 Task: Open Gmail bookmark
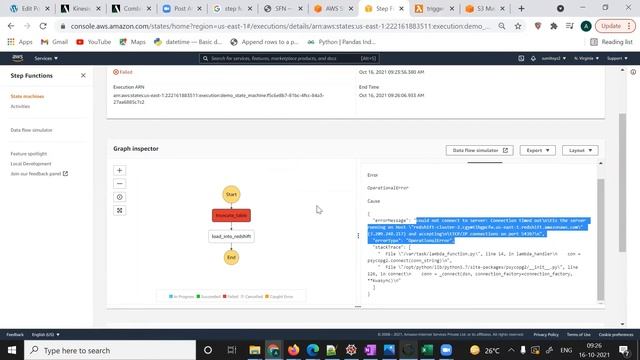coord(54,42)
